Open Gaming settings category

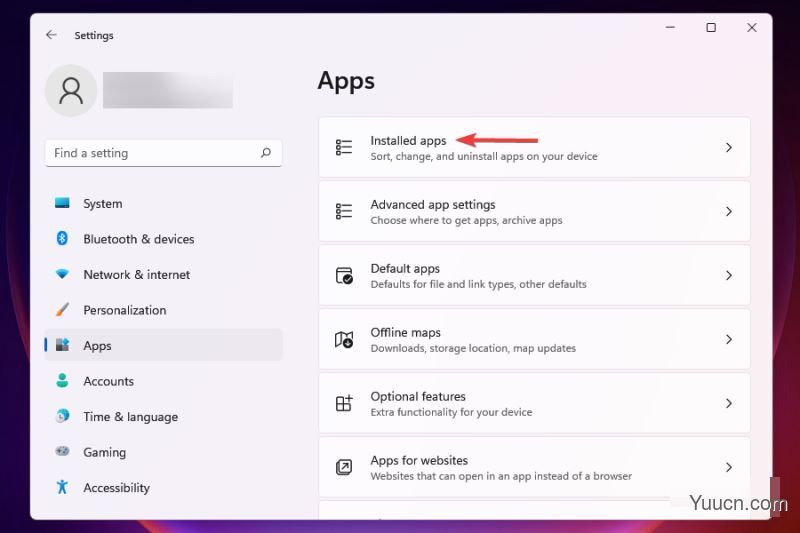[163, 452]
